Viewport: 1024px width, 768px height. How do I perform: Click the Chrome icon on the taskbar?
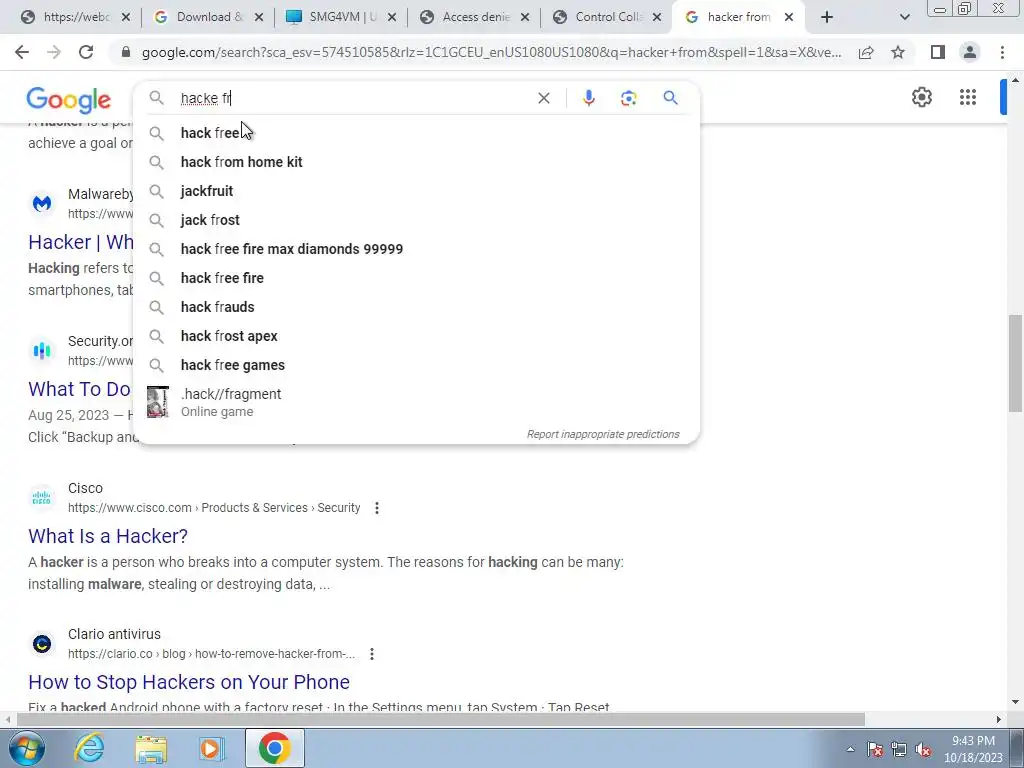click(x=274, y=748)
